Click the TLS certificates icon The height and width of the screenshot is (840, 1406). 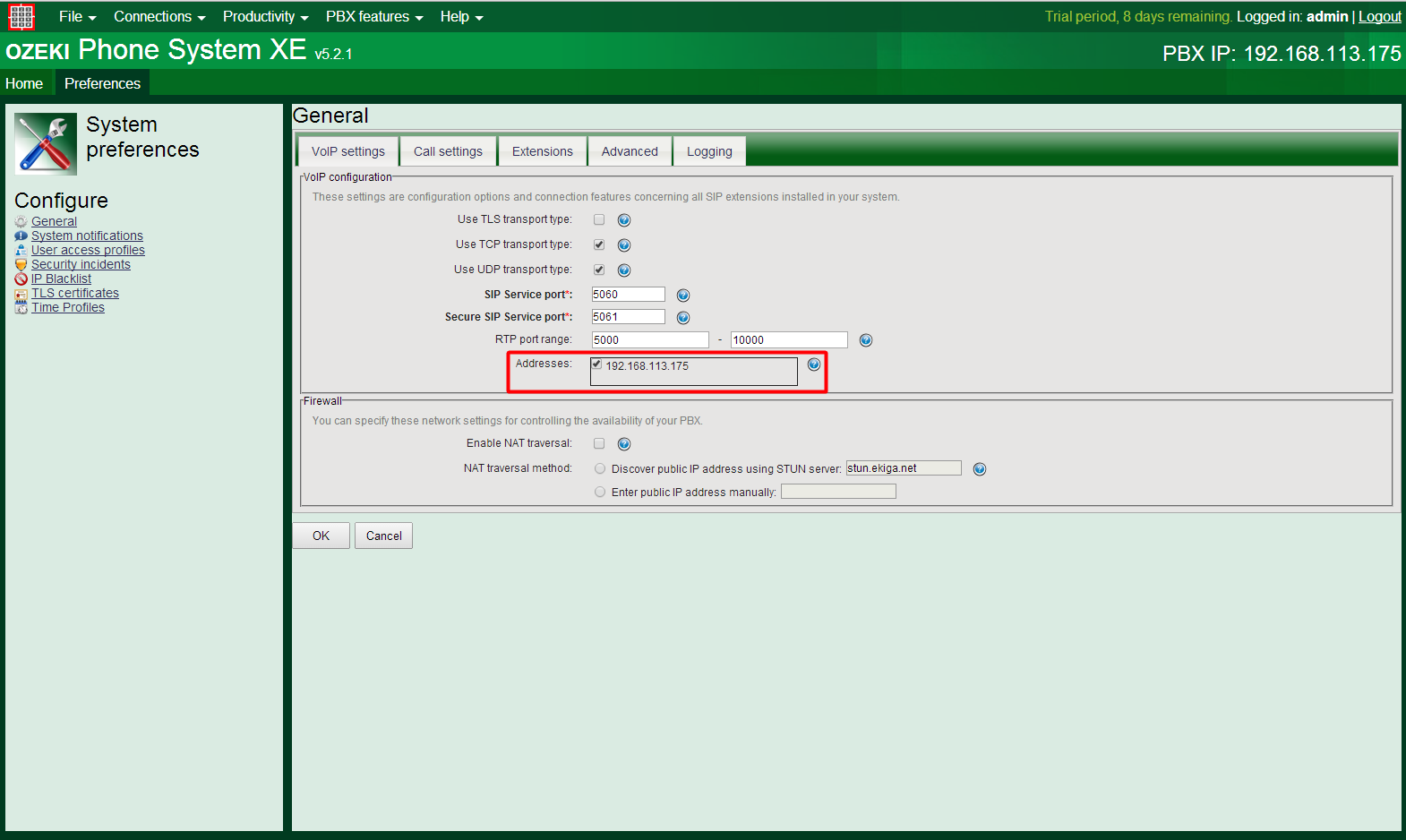pyautogui.click(x=21, y=294)
